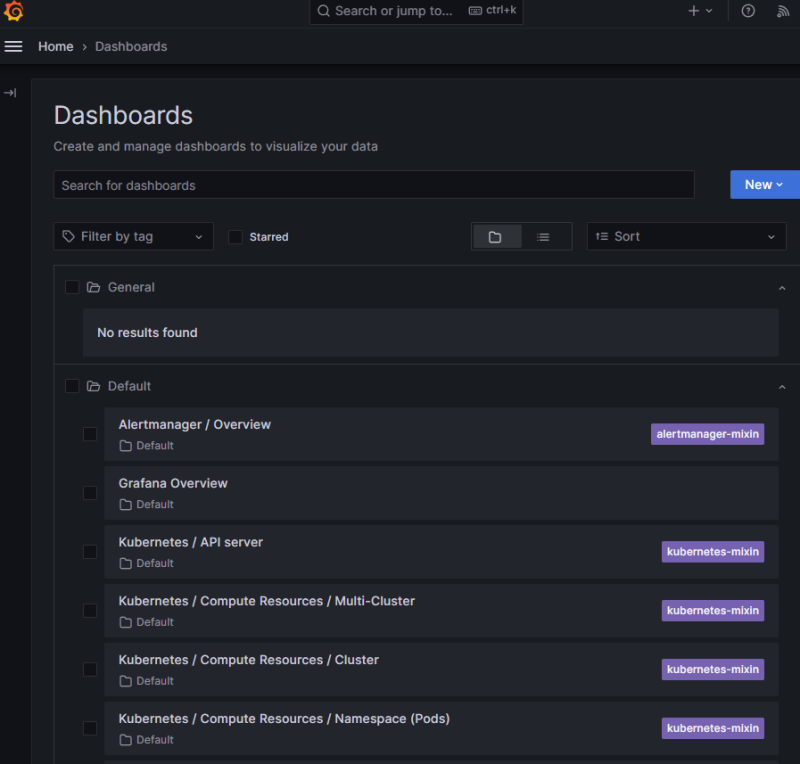The image size is (800, 764).
Task: Switch to folder view layout
Action: [x=496, y=237]
